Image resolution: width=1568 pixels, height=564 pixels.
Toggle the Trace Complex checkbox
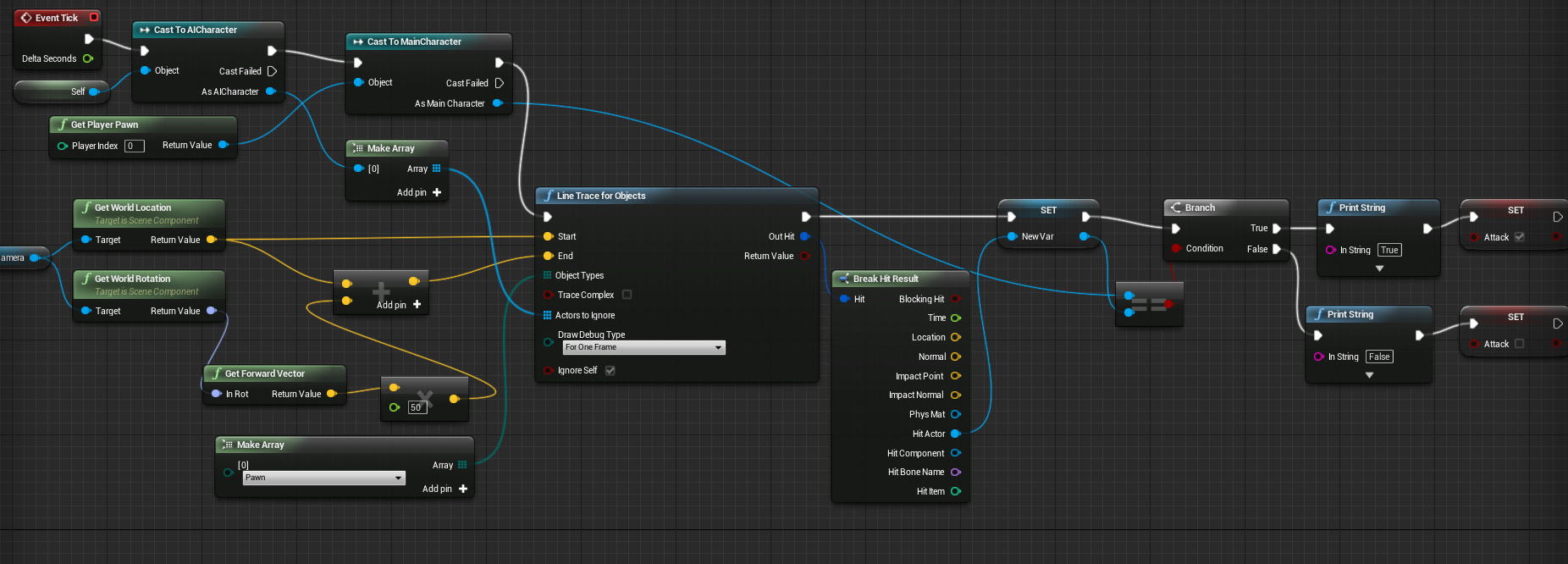tap(627, 295)
